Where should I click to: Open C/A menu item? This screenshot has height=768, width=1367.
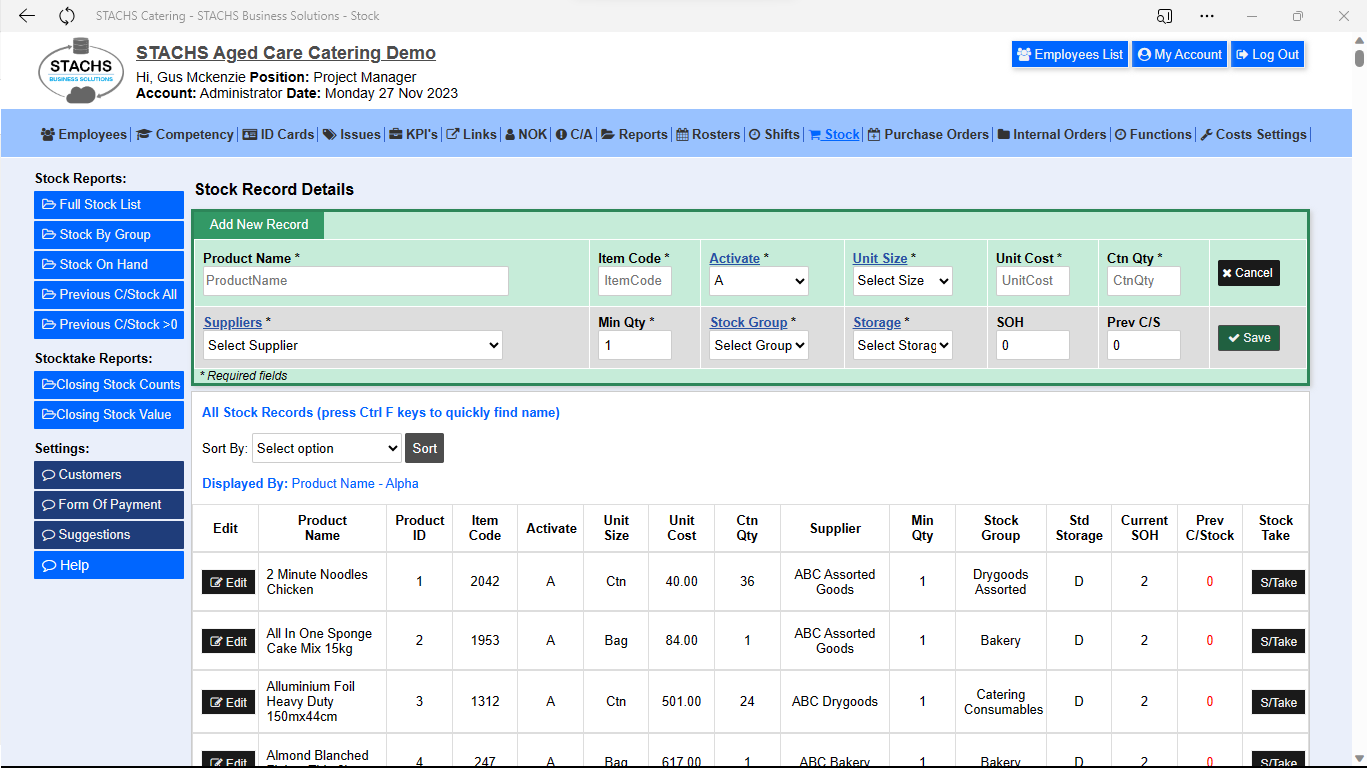click(x=574, y=134)
